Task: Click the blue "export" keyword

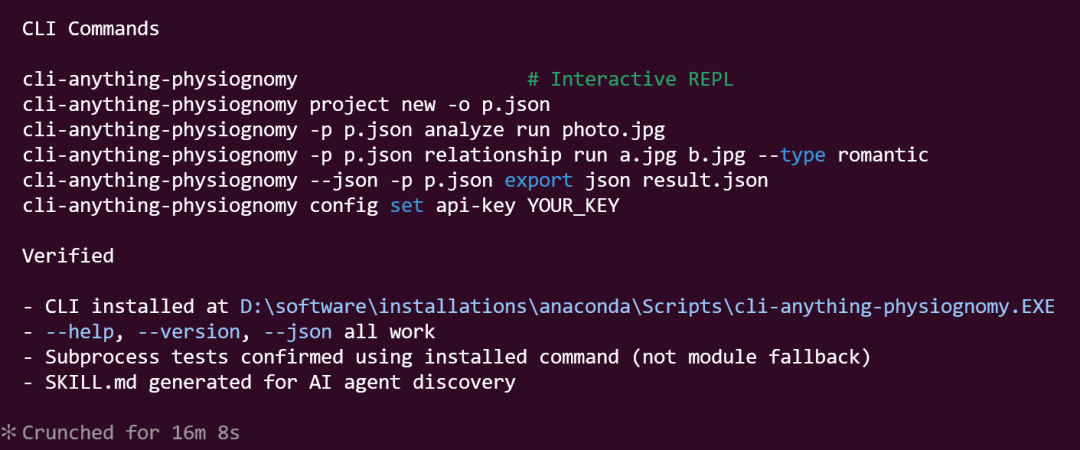Action: pyautogui.click(x=539, y=181)
